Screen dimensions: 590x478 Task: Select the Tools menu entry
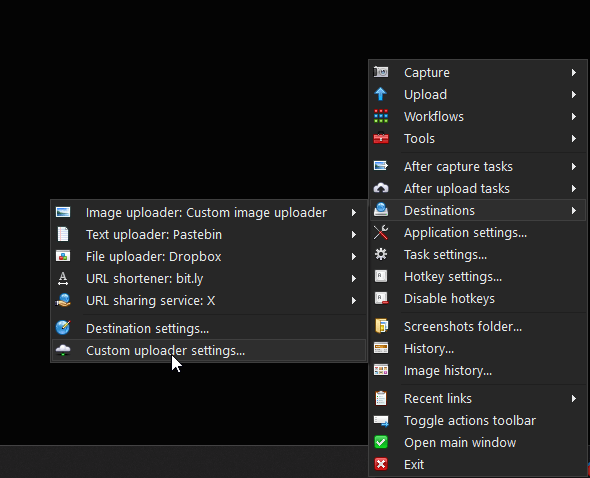[x=478, y=139]
